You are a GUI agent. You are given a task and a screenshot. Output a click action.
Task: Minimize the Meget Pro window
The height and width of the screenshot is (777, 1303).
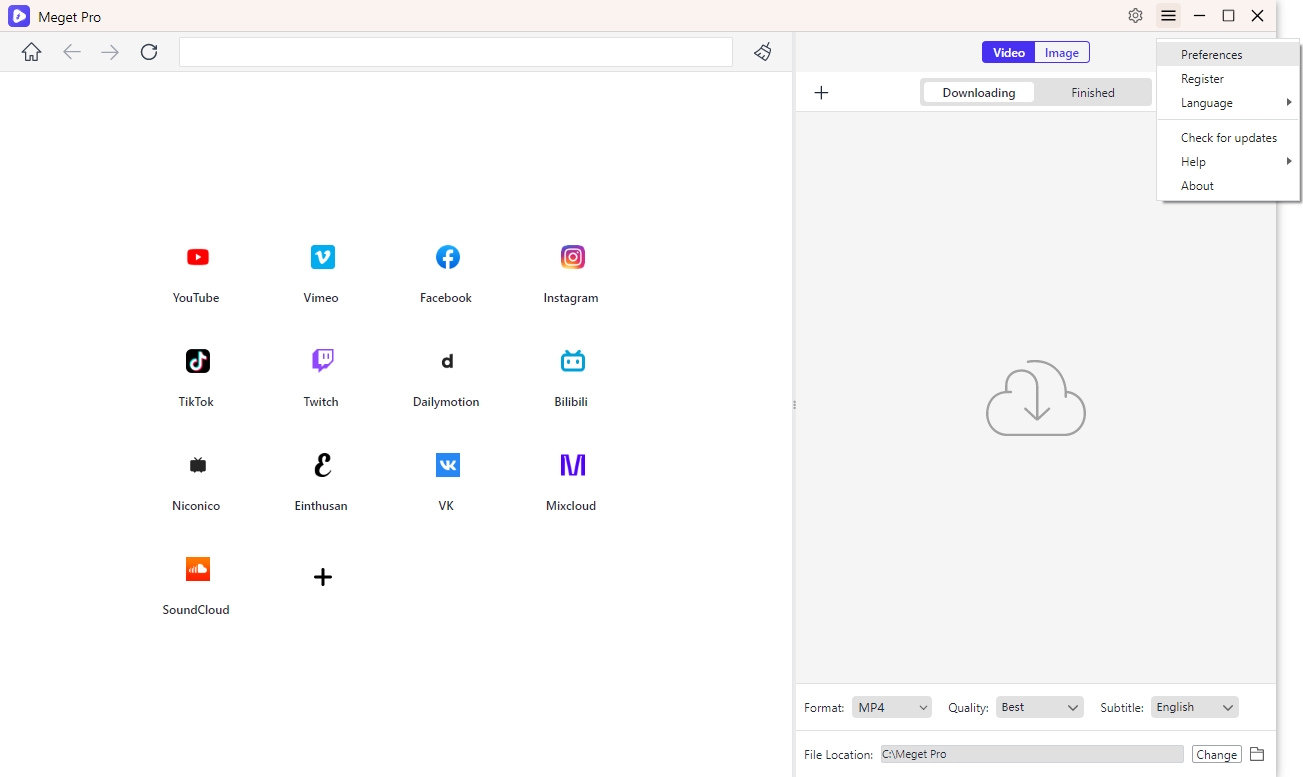coord(1199,16)
